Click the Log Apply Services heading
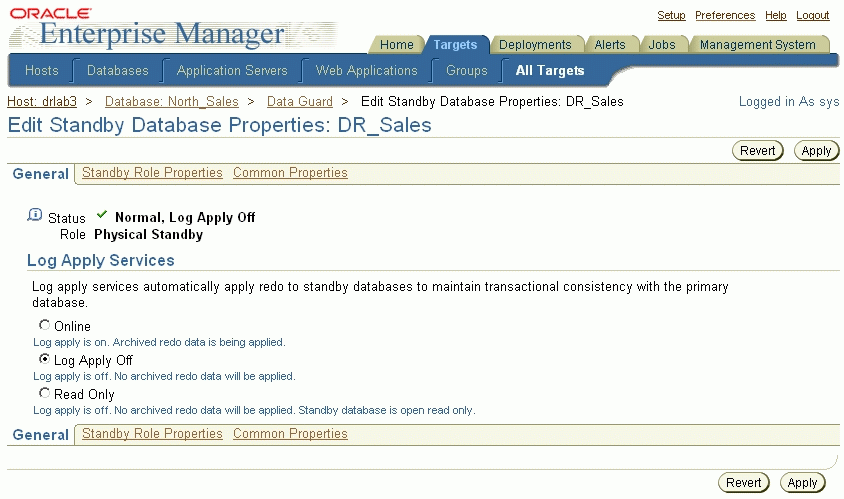Screen dimensions: 844x499 tap(101, 261)
